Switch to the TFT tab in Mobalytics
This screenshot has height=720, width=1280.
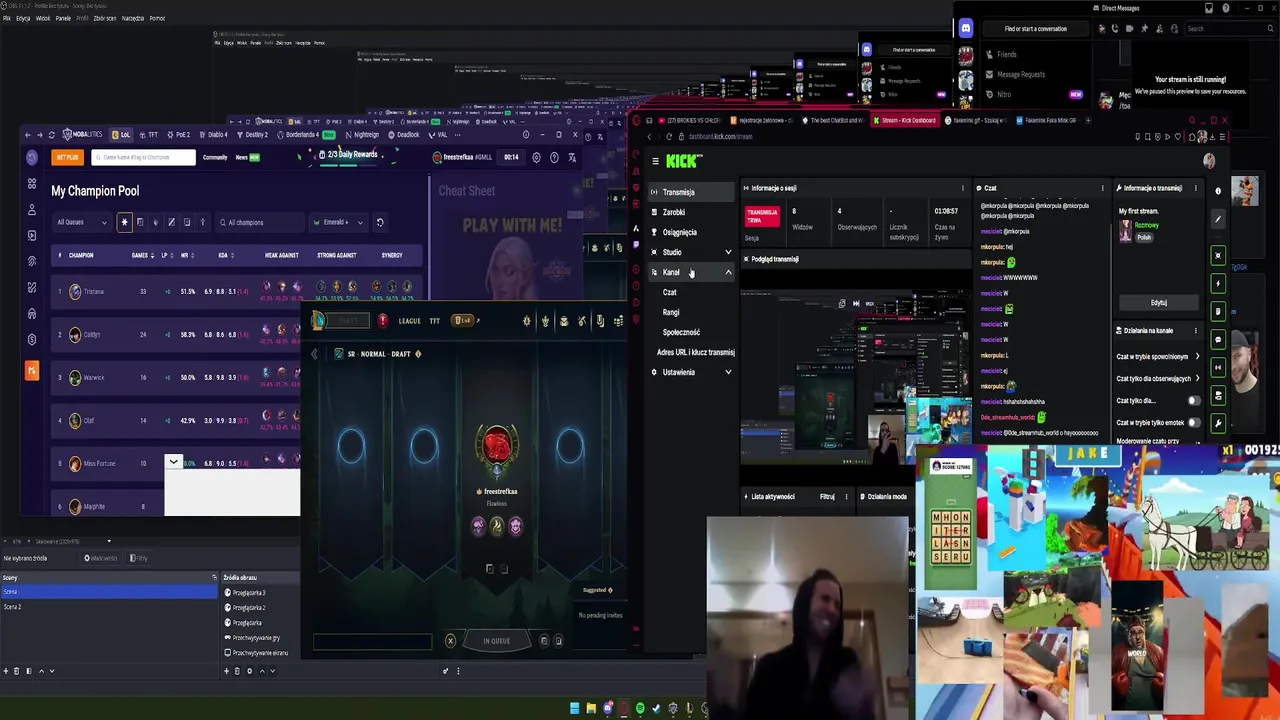(x=150, y=134)
